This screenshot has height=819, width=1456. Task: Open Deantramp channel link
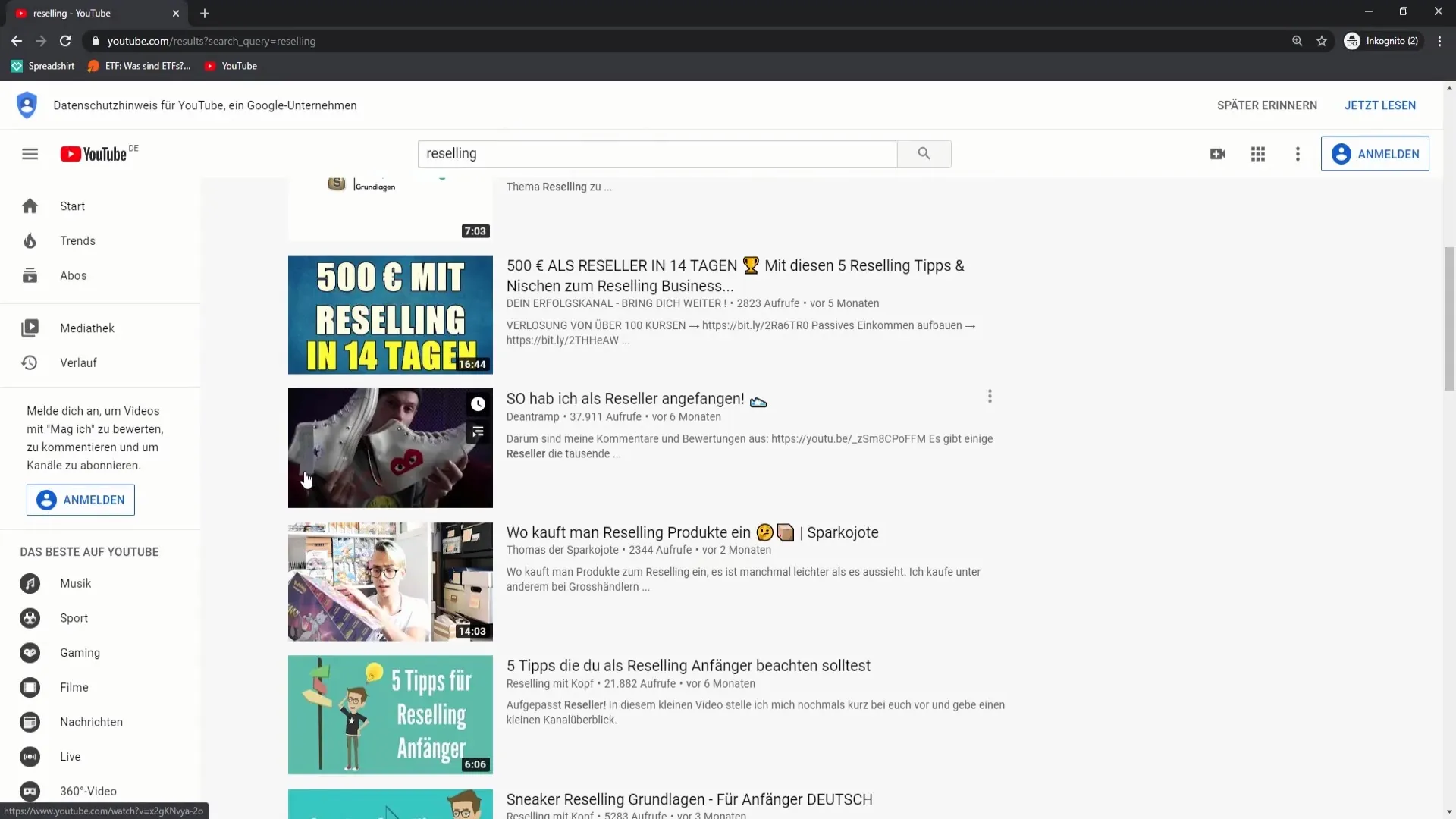tap(532, 417)
